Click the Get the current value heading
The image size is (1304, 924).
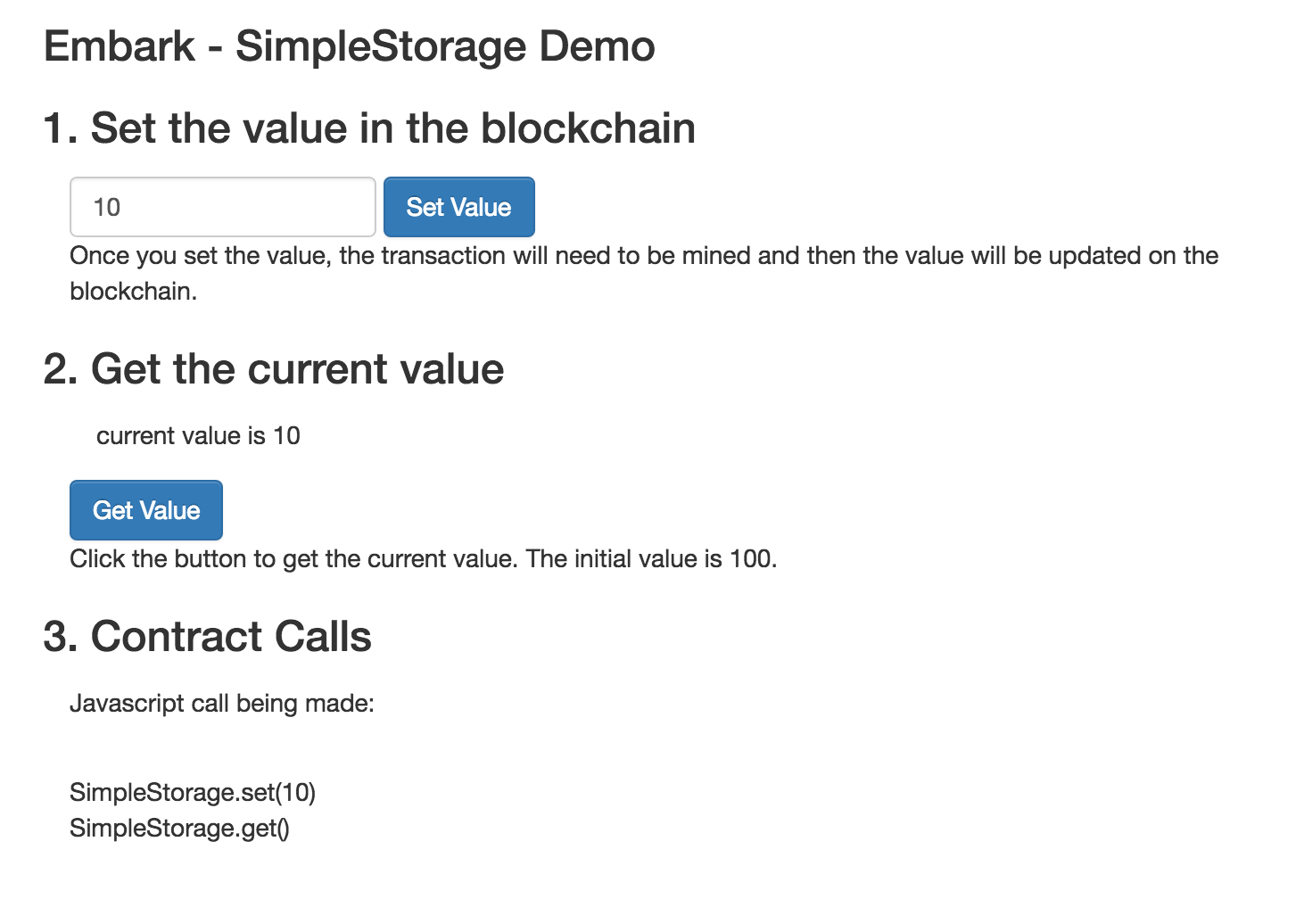tap(274, 368)
